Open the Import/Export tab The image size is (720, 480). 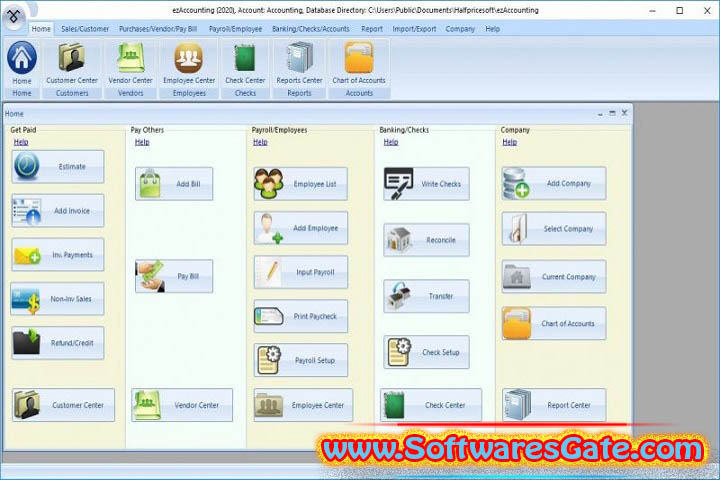point(414,29)
